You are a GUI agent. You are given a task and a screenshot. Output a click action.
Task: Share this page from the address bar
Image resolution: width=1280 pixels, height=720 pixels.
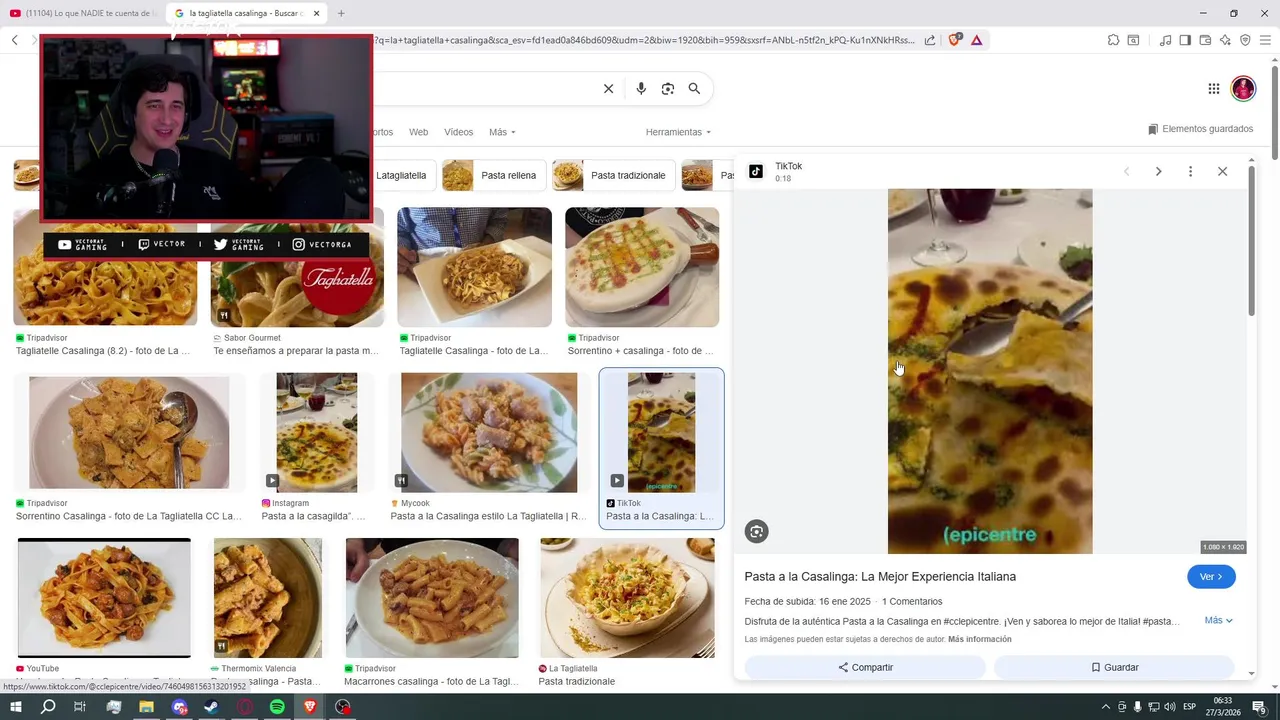click(x=930, y=40)
